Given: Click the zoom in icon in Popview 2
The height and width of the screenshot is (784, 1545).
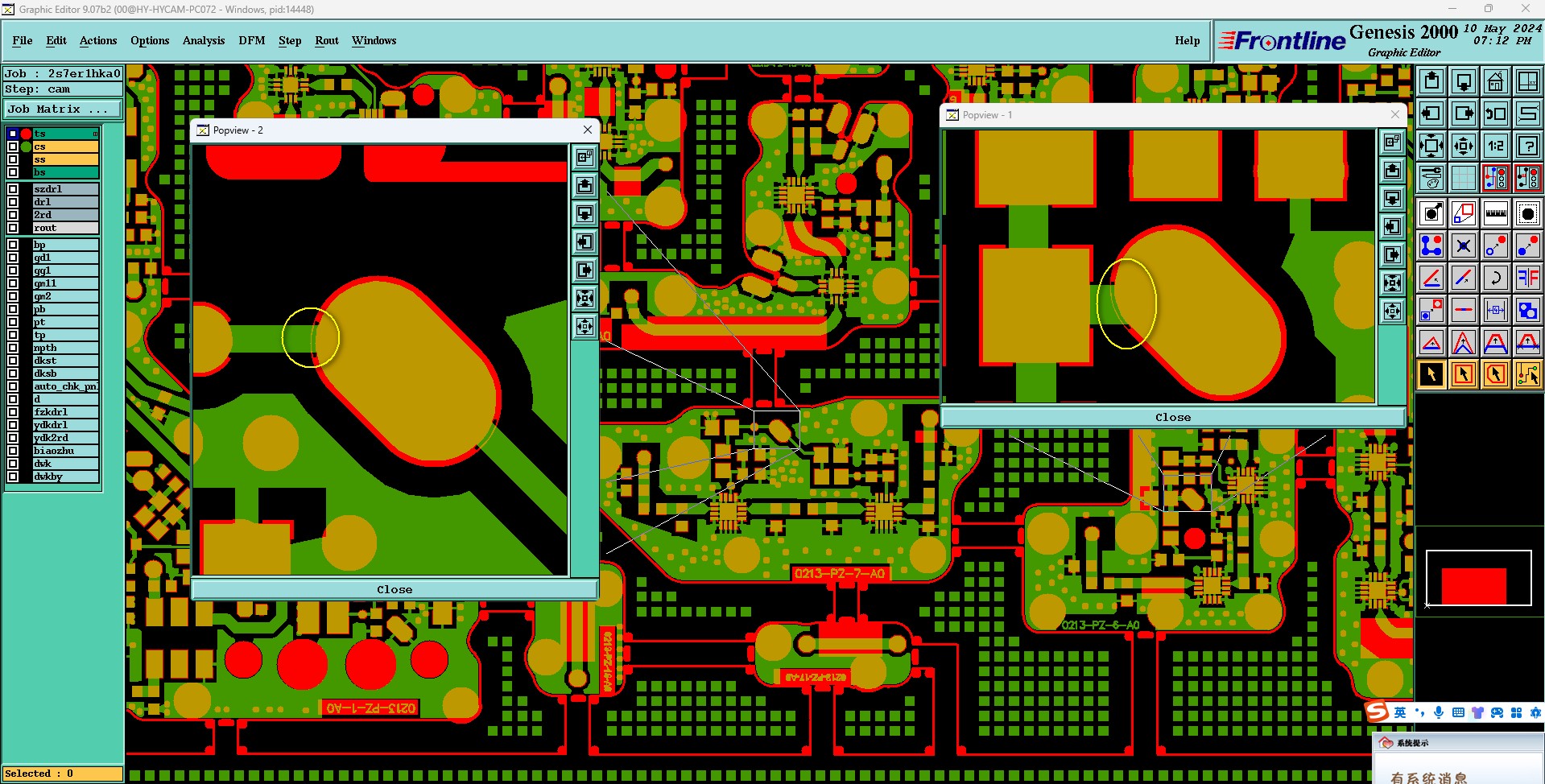Looking at the screenshot, I should coord(585,299).
